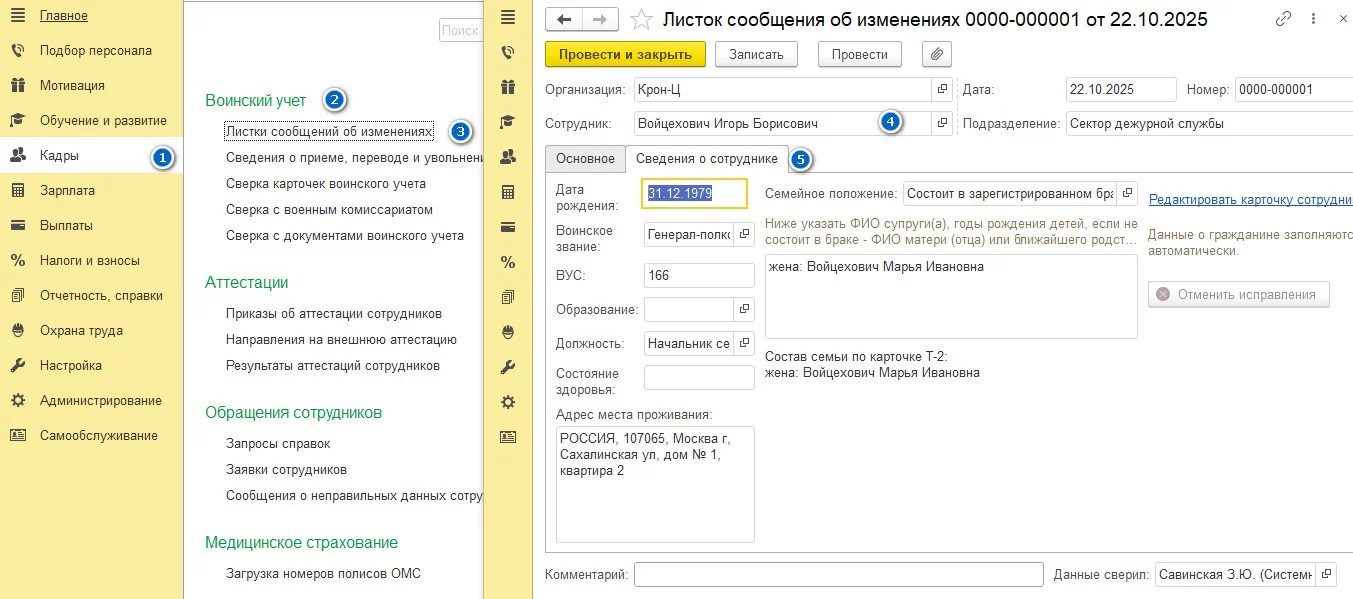The width and height of the screenshot is (1353, 599).
Task: Click the Обучение и развитие graduation cap icon
Action: coord(17,121)
